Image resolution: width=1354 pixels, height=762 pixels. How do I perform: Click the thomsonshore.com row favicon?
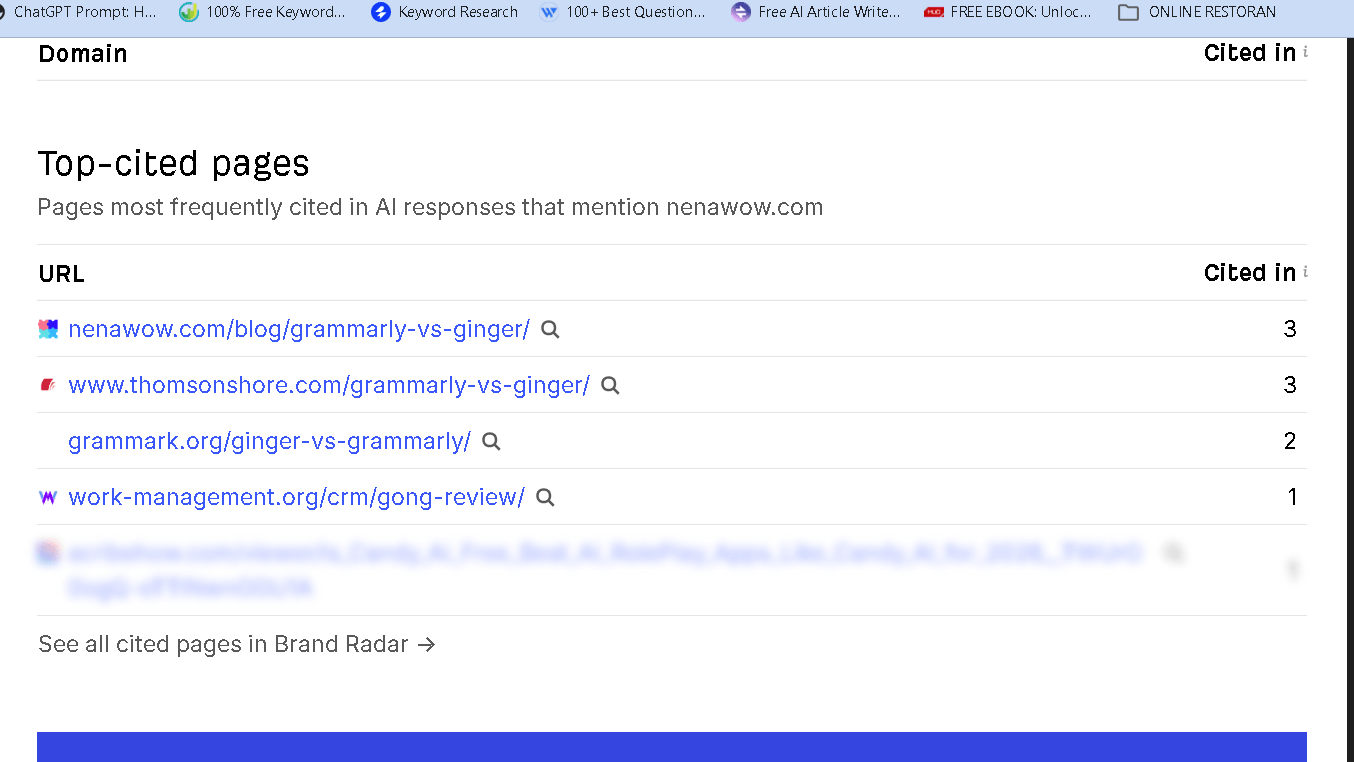pos(48,385)
